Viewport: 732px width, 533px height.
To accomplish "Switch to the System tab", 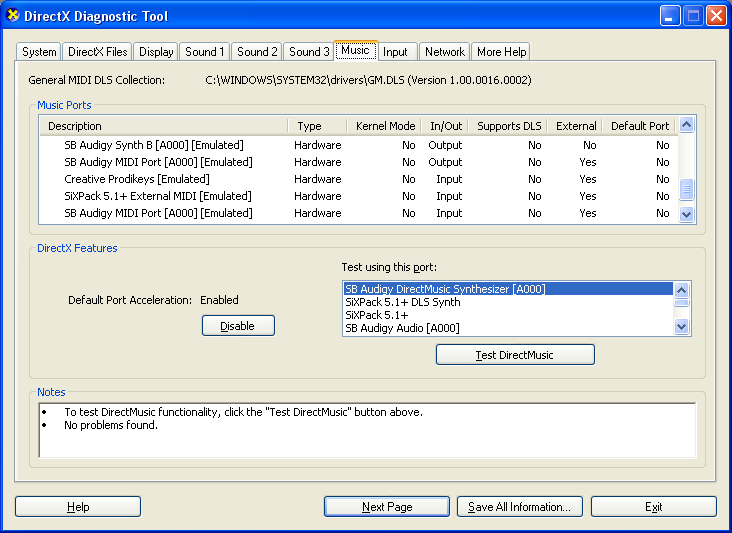I will point(39,52).
